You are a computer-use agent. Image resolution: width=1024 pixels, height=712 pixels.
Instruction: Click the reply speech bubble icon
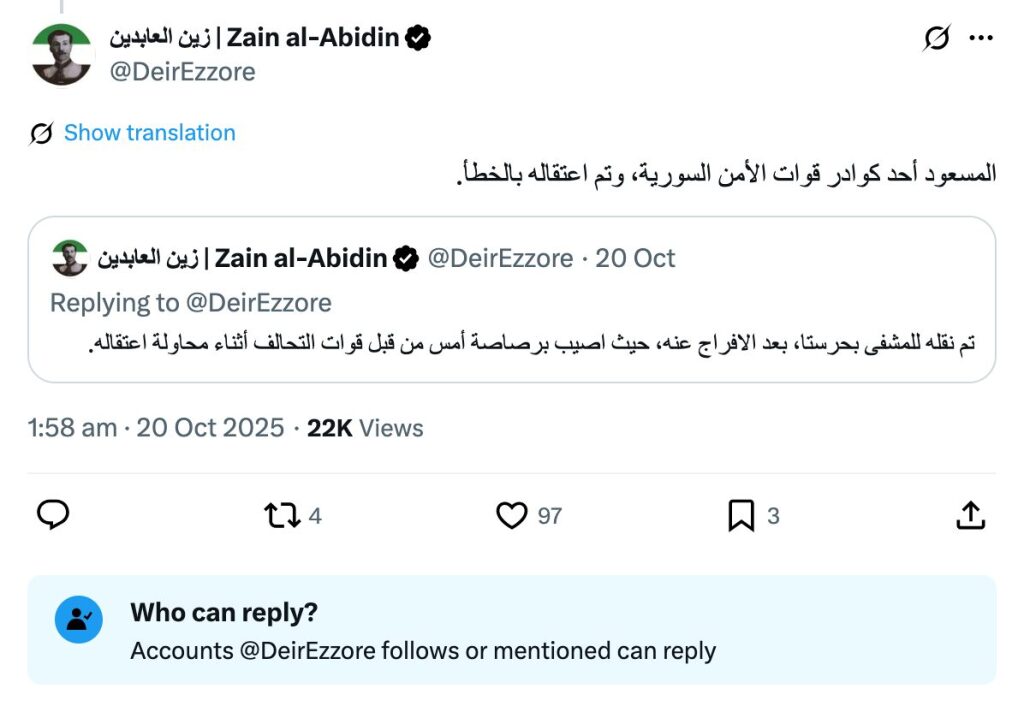(53, 515)
